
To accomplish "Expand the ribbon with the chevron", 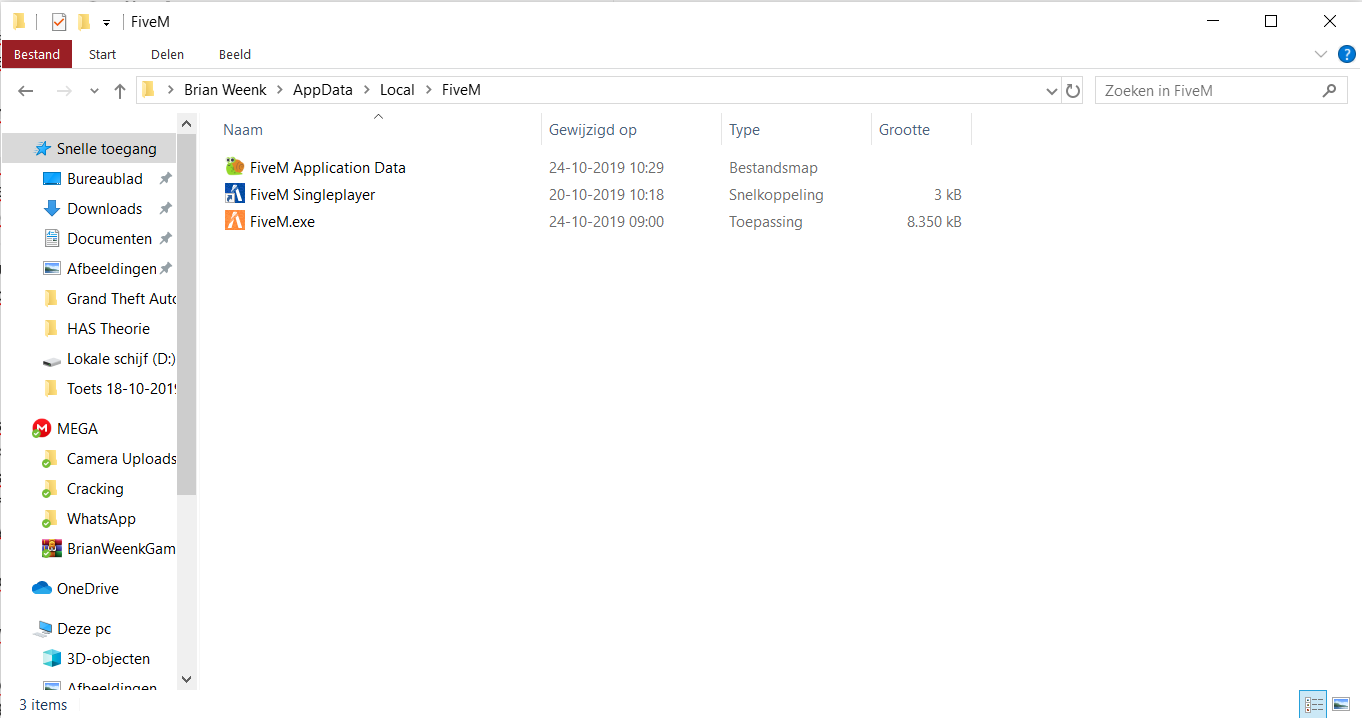I will pyautogui.click(x=1320, y=54).
